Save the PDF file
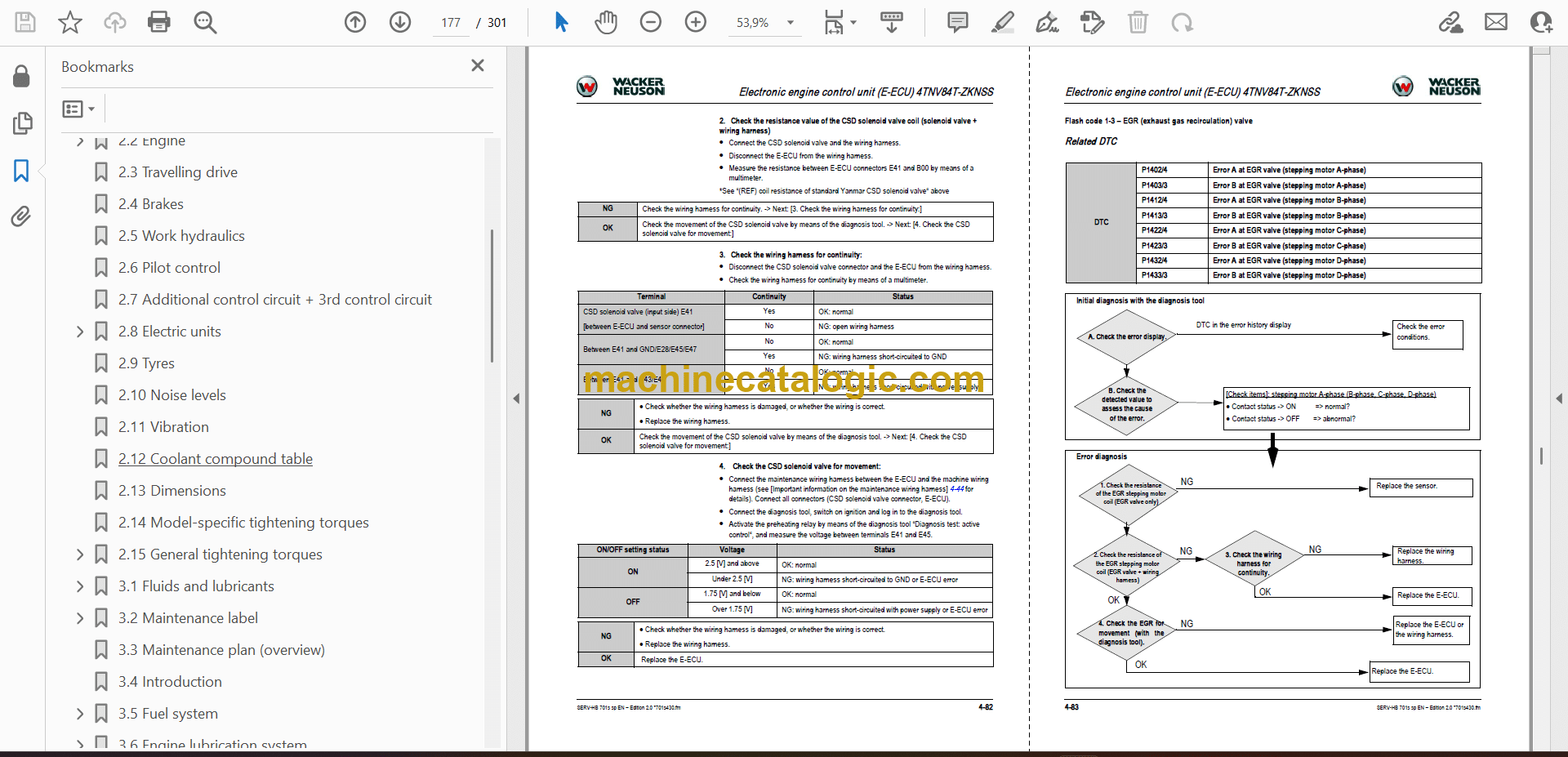This screenshot has width=1568, height=757. [x=25, y=22]
